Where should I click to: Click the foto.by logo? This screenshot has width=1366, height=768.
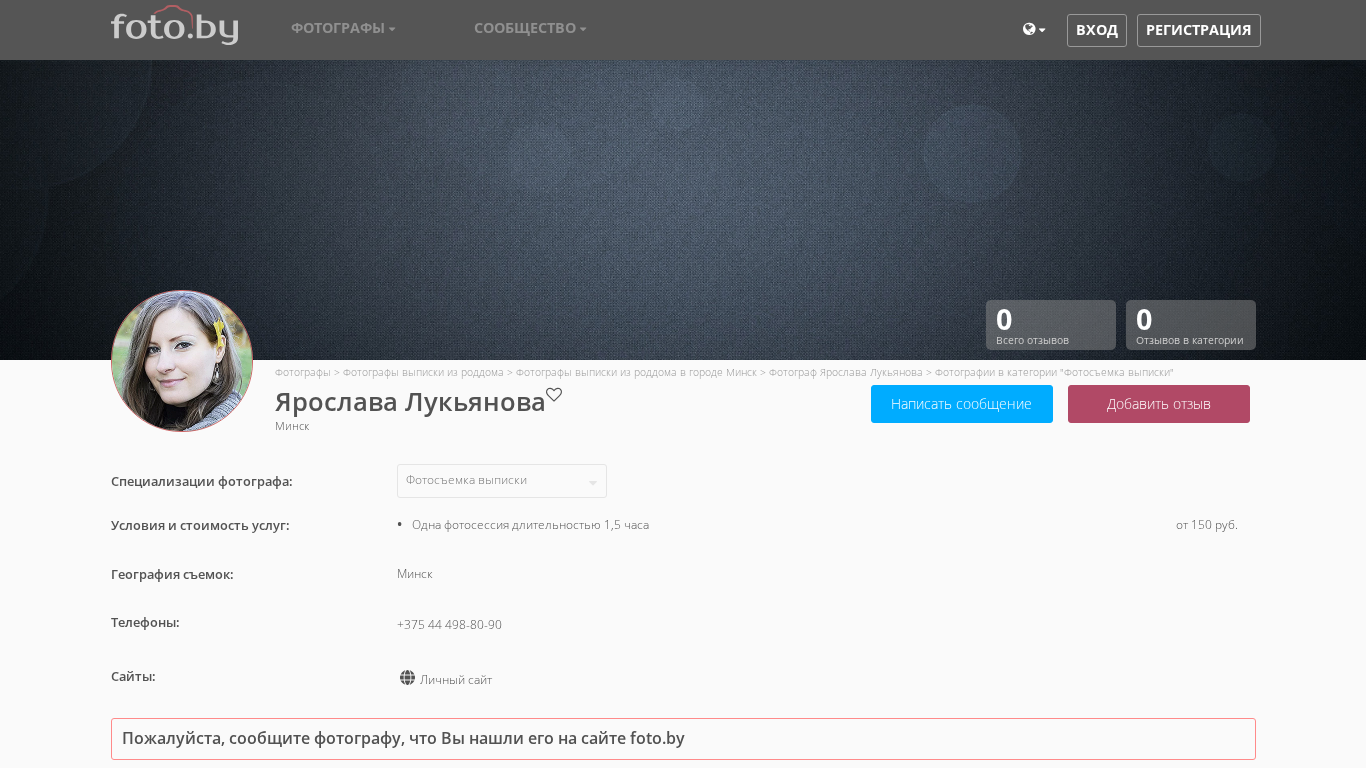pyautogui.click(x=174, y=26)
